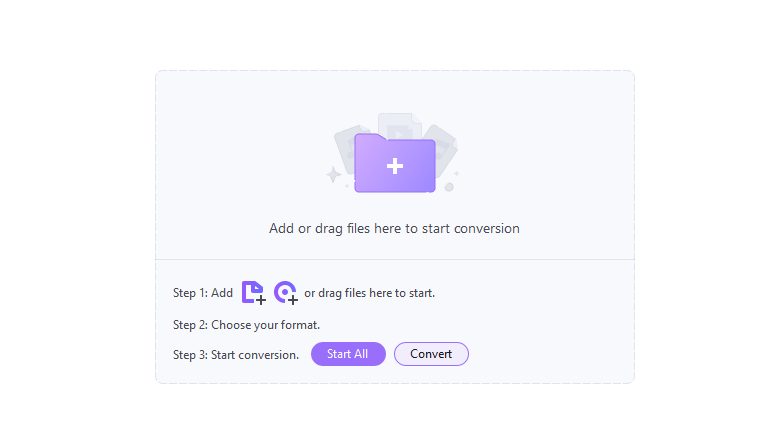Click the white plus sign on the folder
This screenshot has width=768, height=429.
pyautogui.click(x=395, y=167)
